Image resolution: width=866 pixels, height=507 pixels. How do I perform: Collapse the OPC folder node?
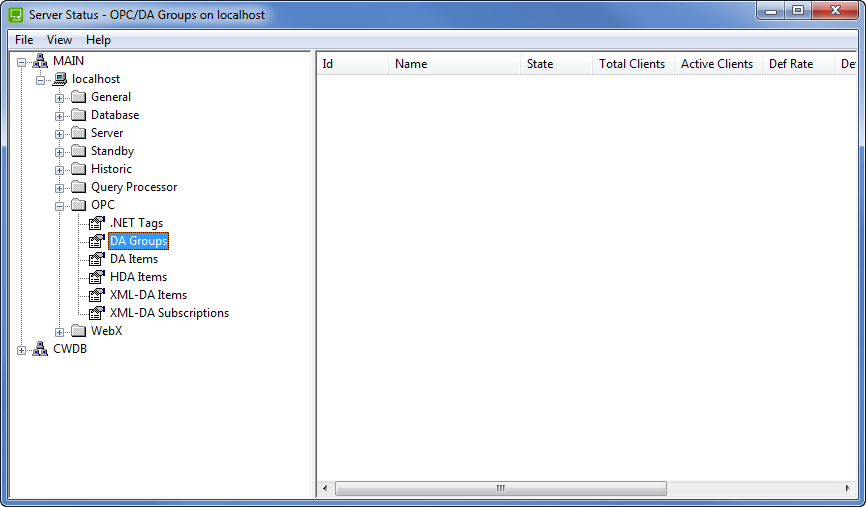60,206
